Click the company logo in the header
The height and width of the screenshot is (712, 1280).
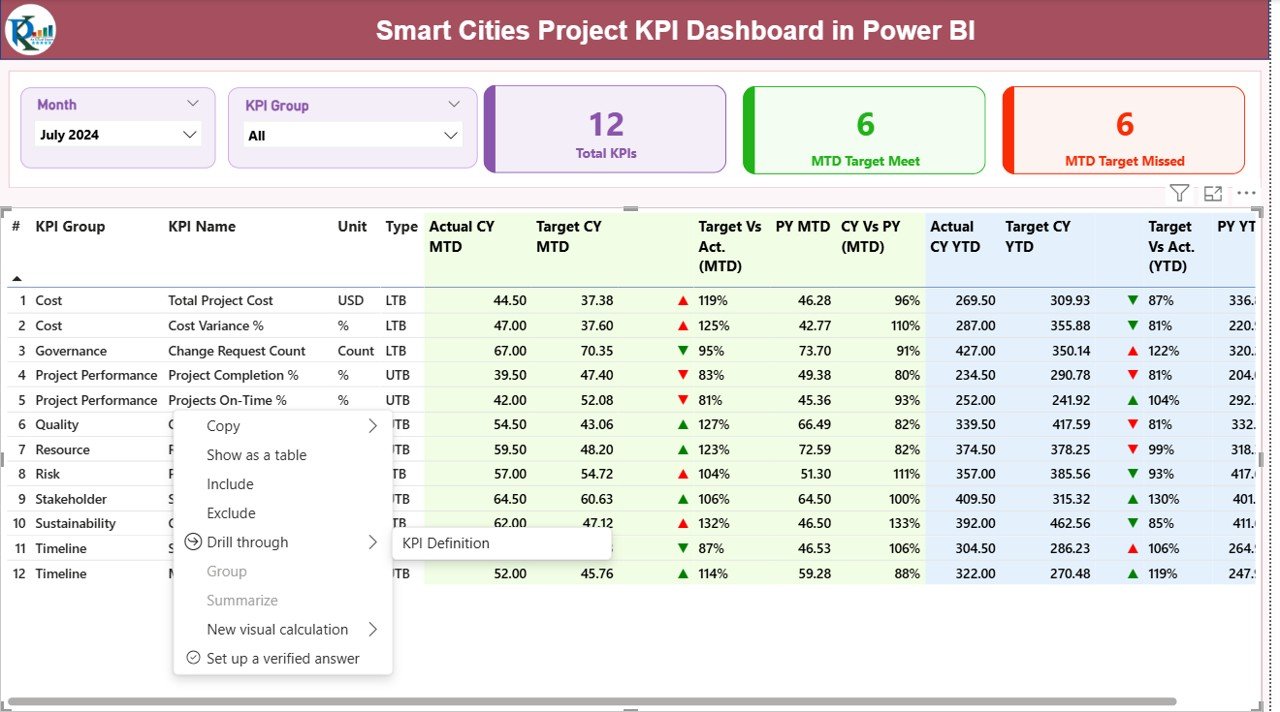pos(29,30)
